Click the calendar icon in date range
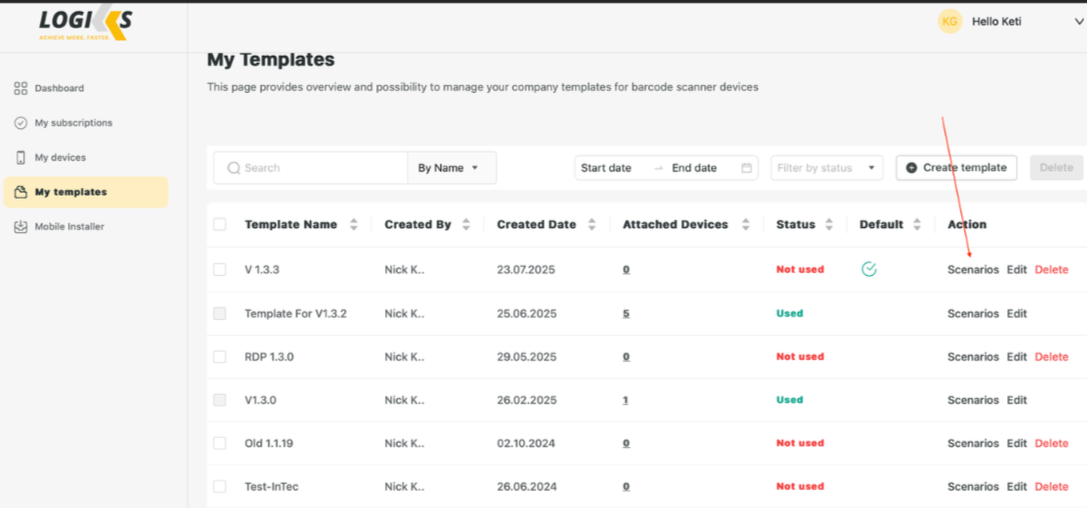This screenshot has width=1087, height=508. [x=746, y=168]
